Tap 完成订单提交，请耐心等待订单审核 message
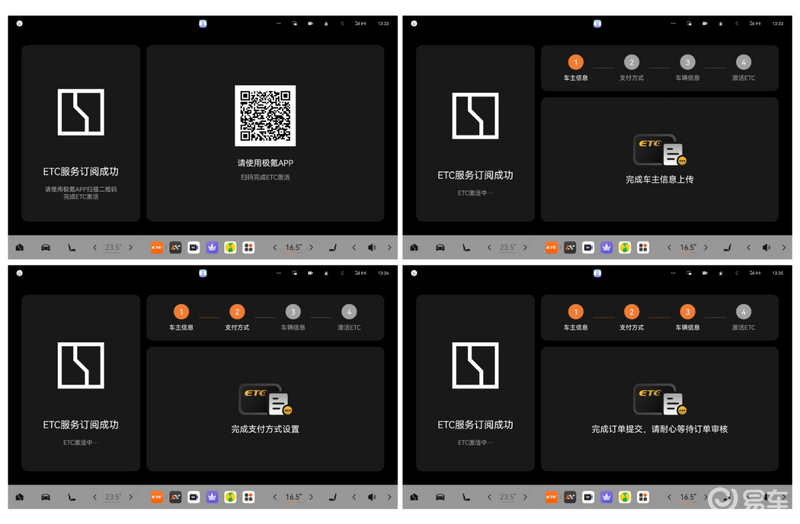The width and height of the screenshot is (800, 524). (x=660, y=429)
